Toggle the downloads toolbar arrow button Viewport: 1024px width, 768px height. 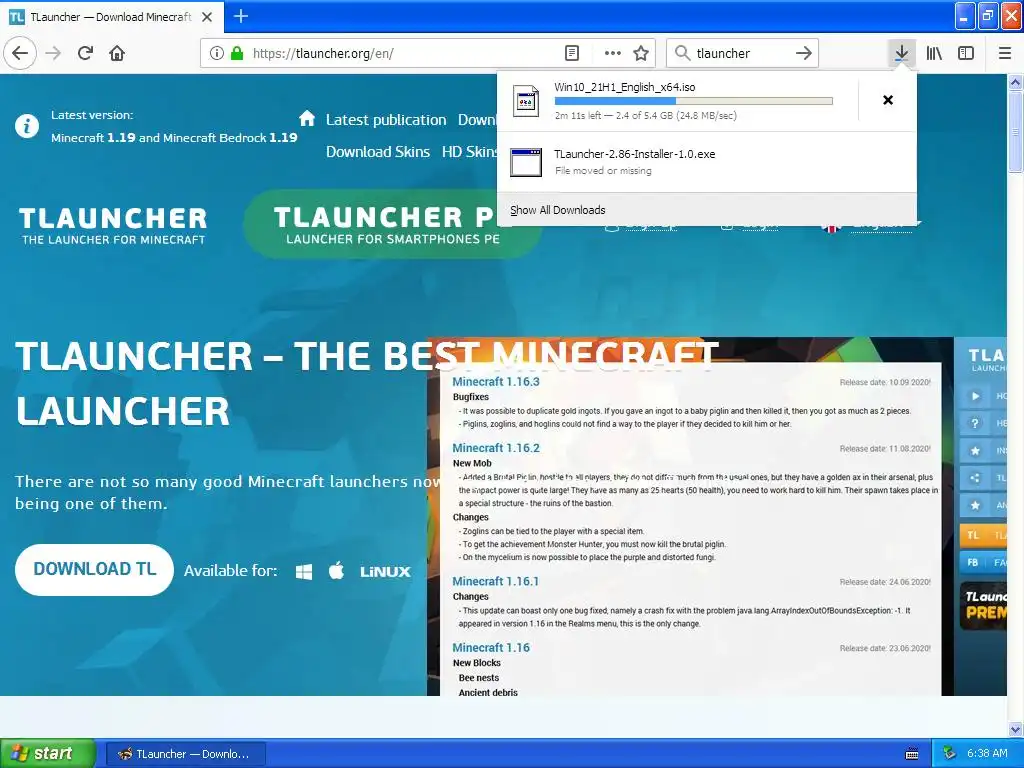coord(901,53)
